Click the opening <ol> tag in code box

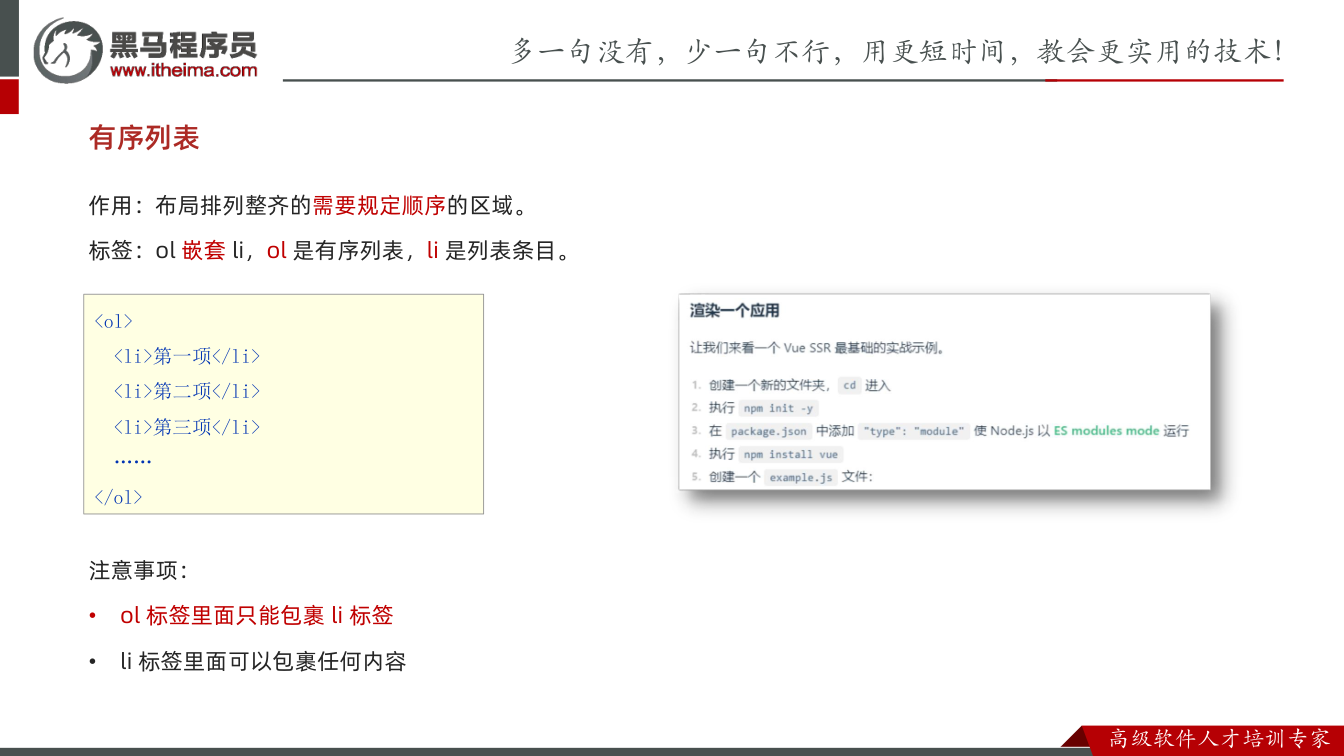[113, 321]
